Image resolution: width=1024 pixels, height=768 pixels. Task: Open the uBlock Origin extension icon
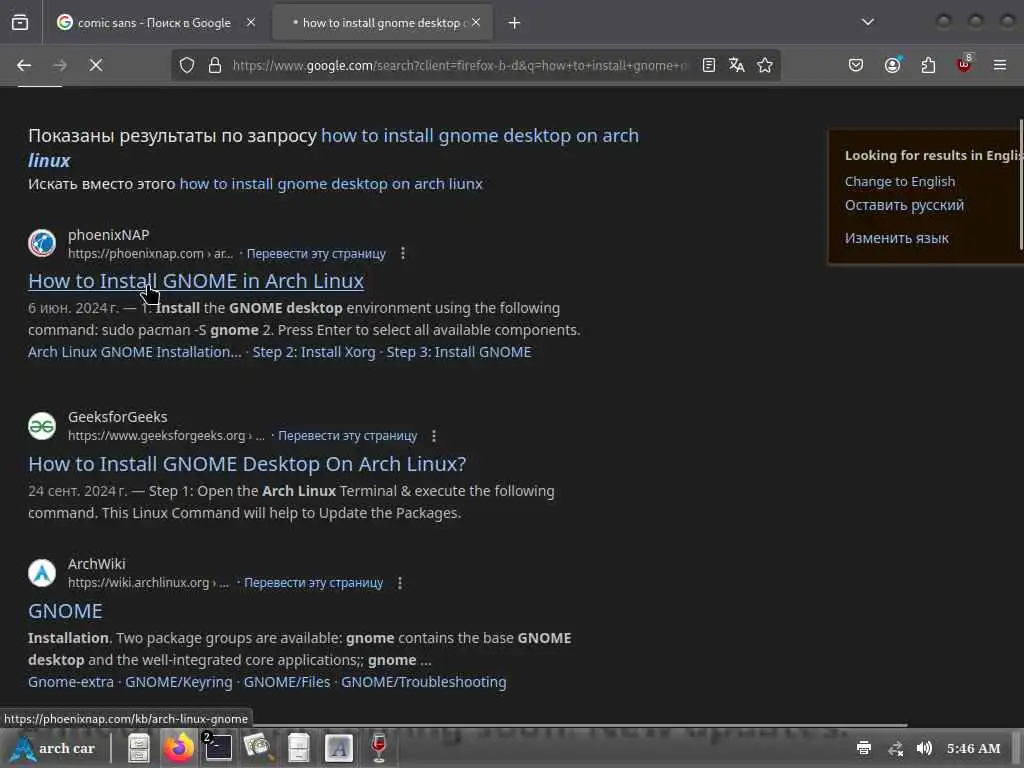pyautogui.click(x=964, y=64)
